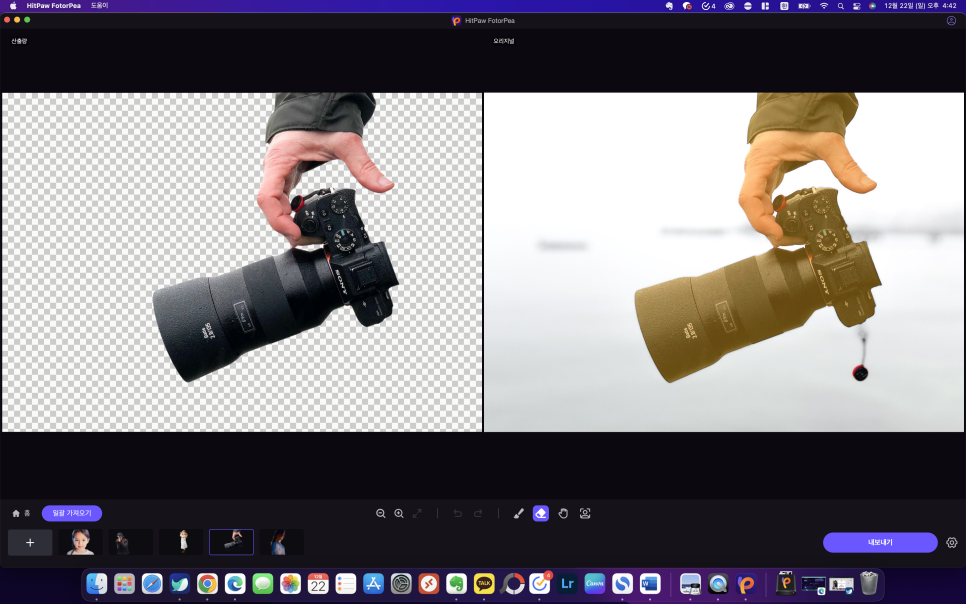Launch Microsoft Edge from the dock
The image size is (966, 604).
(x=235, y=583)
